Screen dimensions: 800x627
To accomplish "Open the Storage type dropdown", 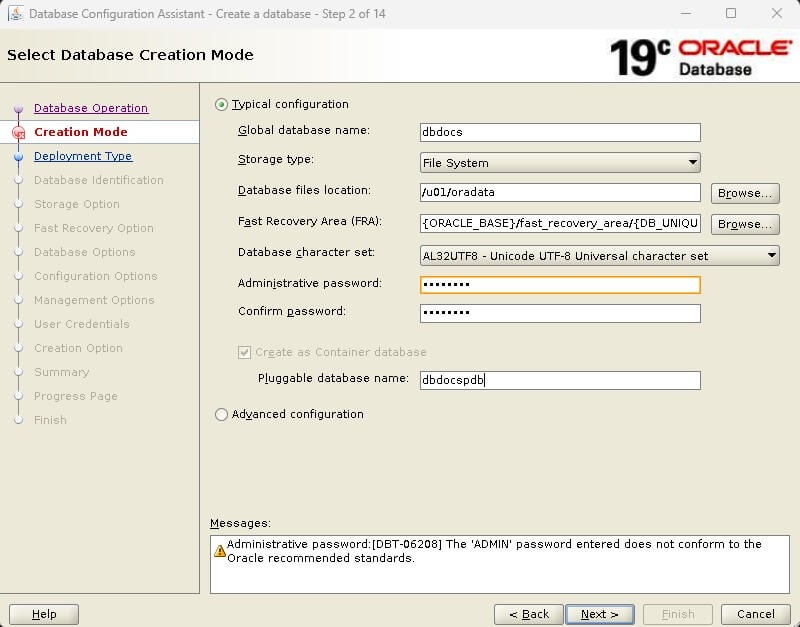I will 560,163.
